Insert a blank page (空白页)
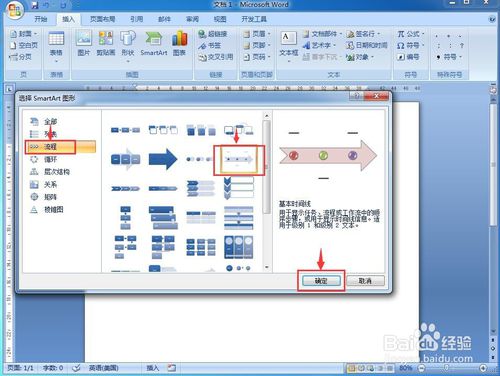500x376 pixels. 24,45
